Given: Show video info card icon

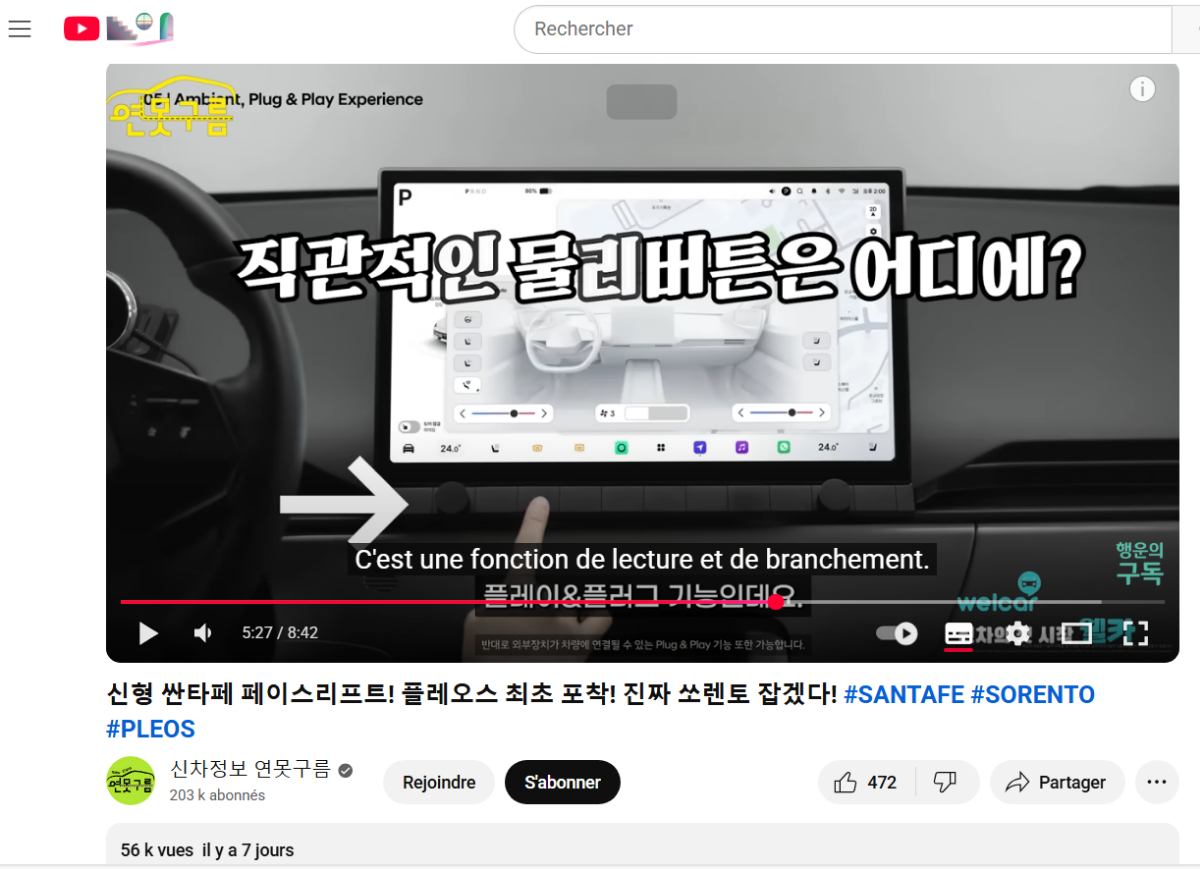Looking at the screenshot, I should [x=1142, y=89].
